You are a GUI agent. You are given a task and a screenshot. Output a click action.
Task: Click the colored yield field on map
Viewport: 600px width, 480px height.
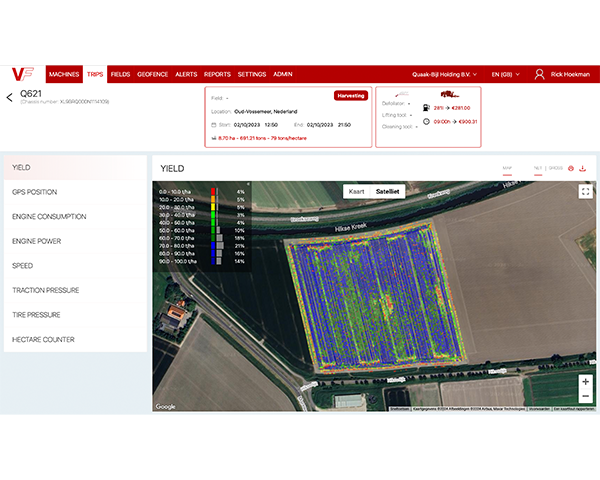(377, 296)
